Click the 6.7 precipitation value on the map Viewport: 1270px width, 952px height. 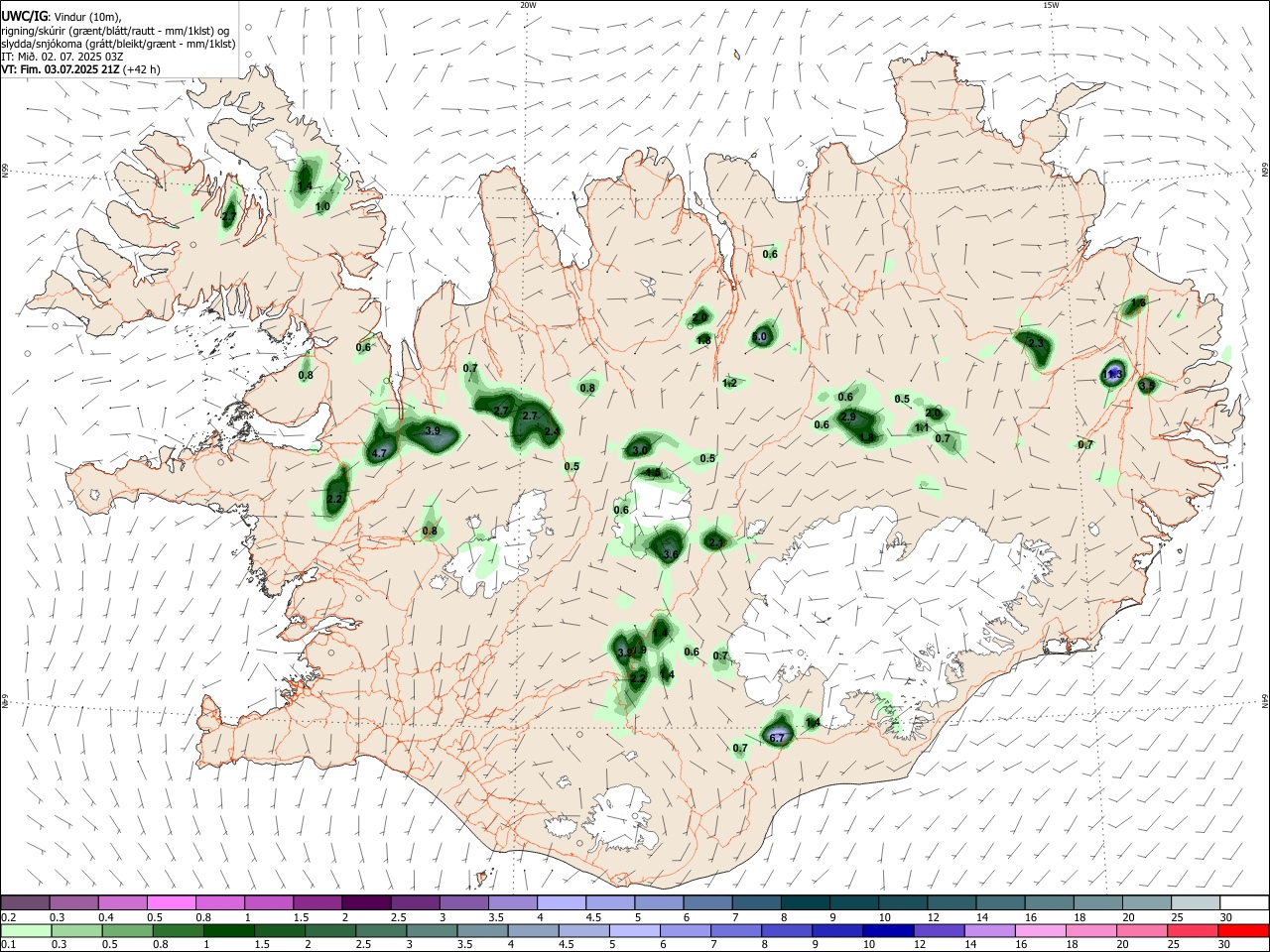tap(777, 738)
